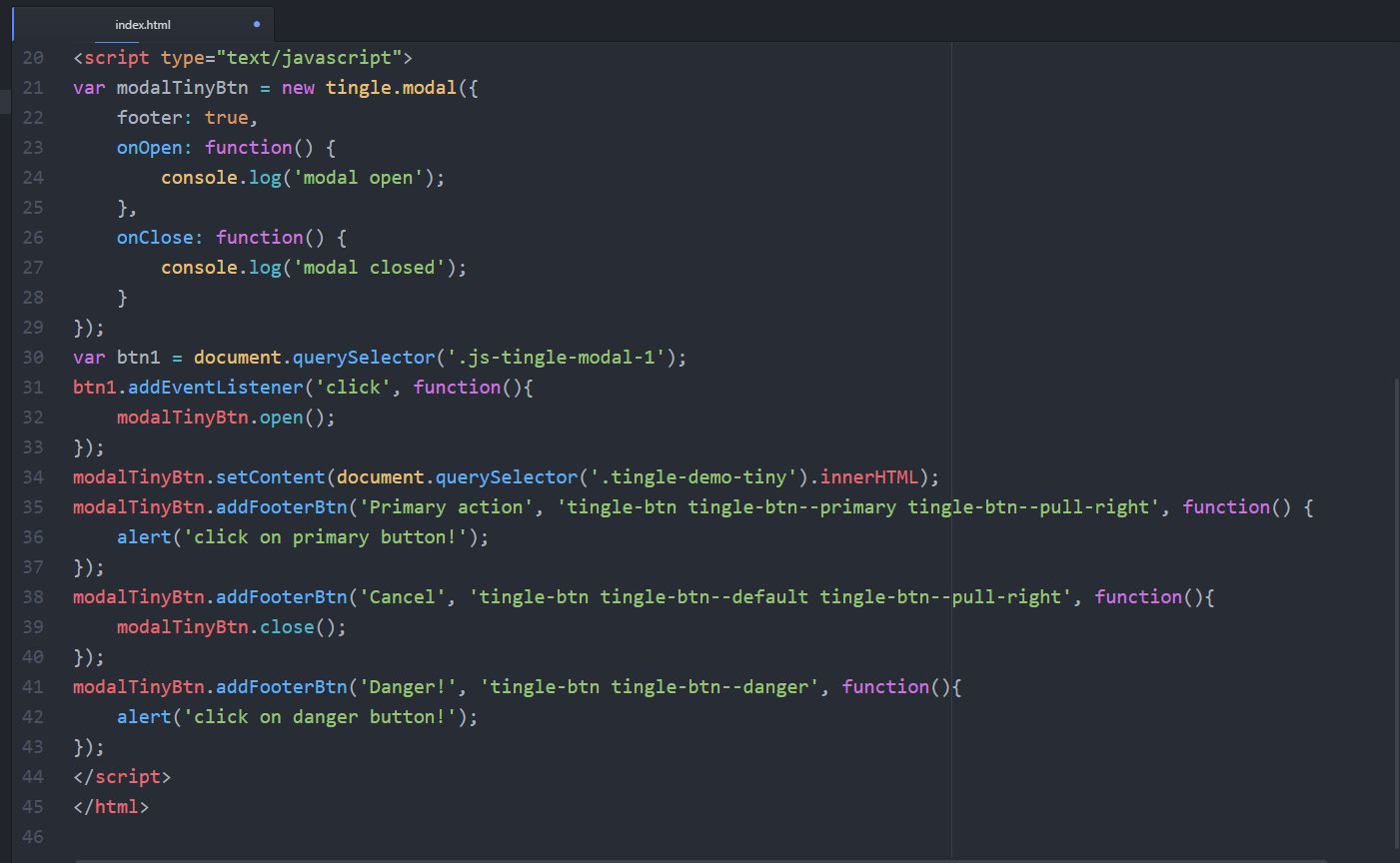Switch to the index.html tab
Screen dimensions: 1400x863
point(142,23)
